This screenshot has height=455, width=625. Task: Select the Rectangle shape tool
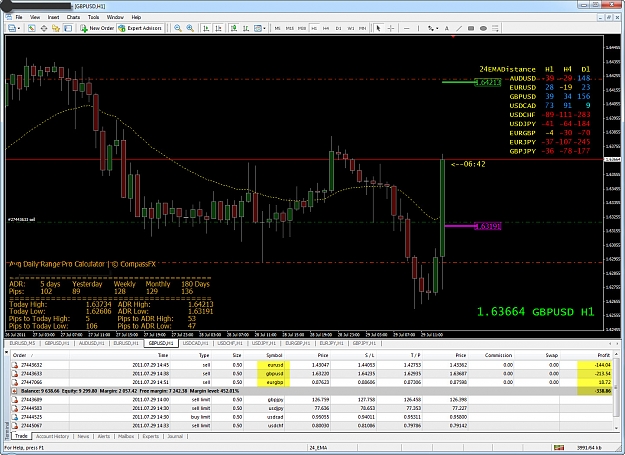pos(471,28)
